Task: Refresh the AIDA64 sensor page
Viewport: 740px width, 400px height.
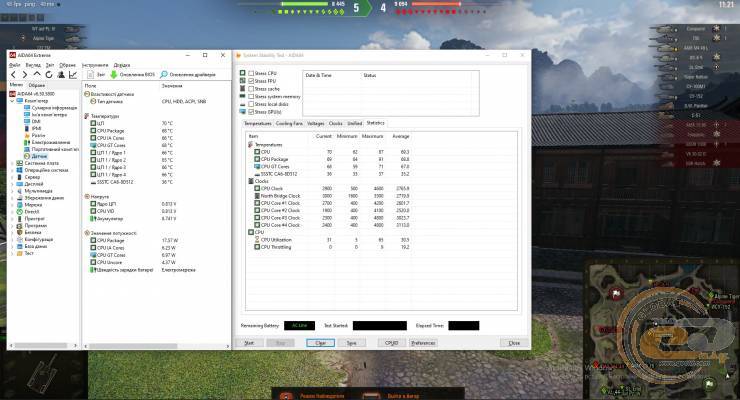Action: pyautogui.click(x=49, y=75)
